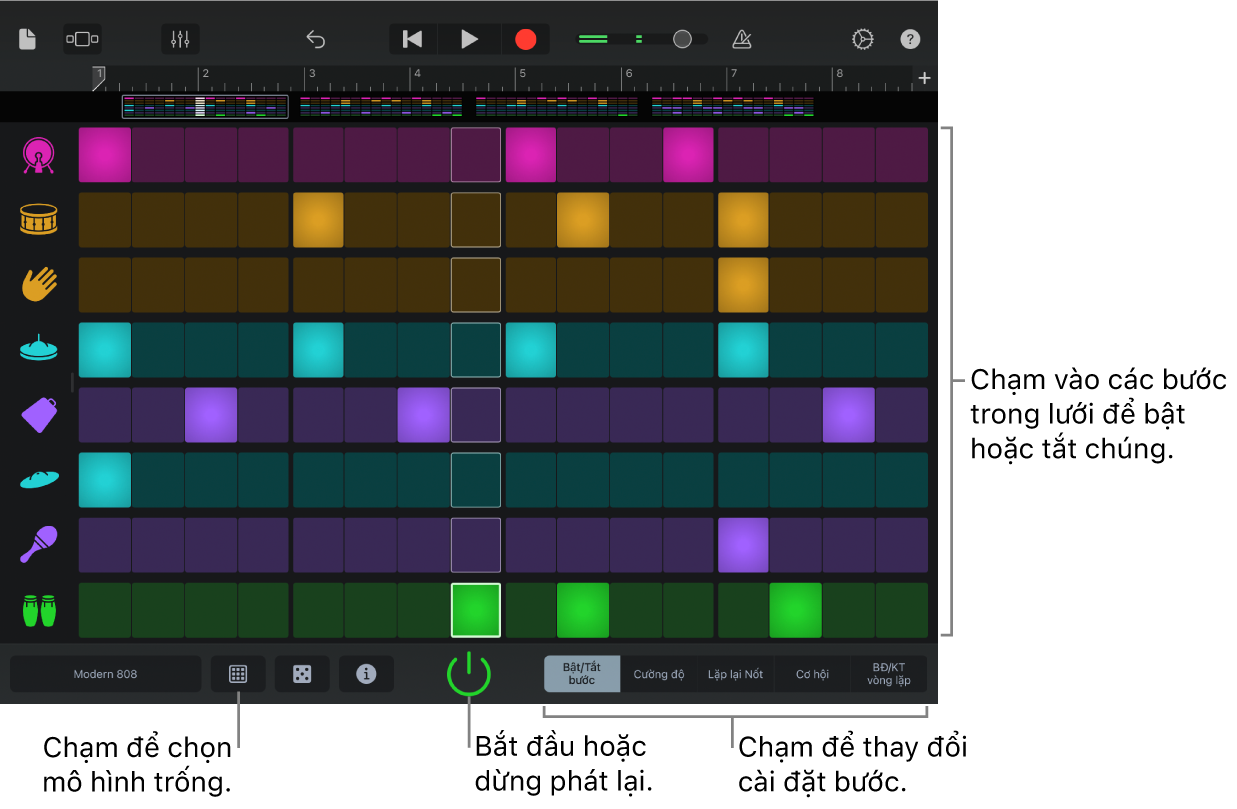
Task: Randomize pattern with the dice icon
Action: pos(302,674)
